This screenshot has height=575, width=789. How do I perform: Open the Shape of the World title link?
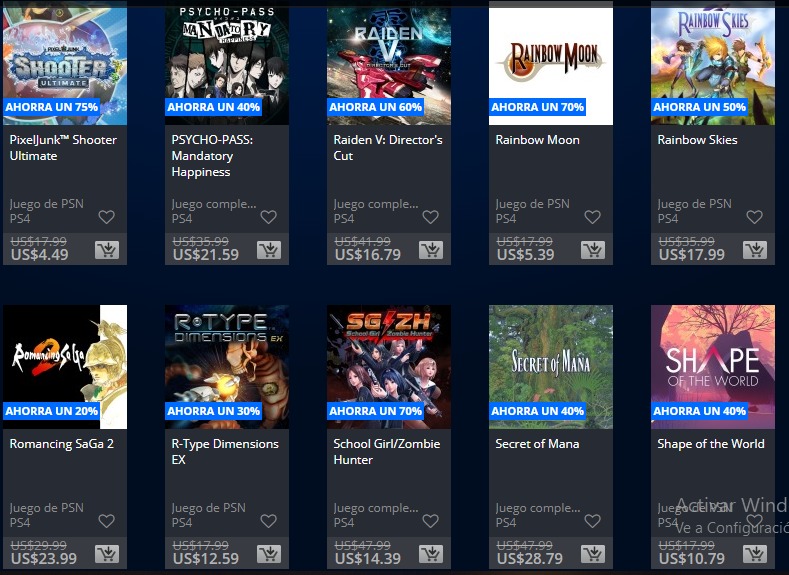coord(711,444)
